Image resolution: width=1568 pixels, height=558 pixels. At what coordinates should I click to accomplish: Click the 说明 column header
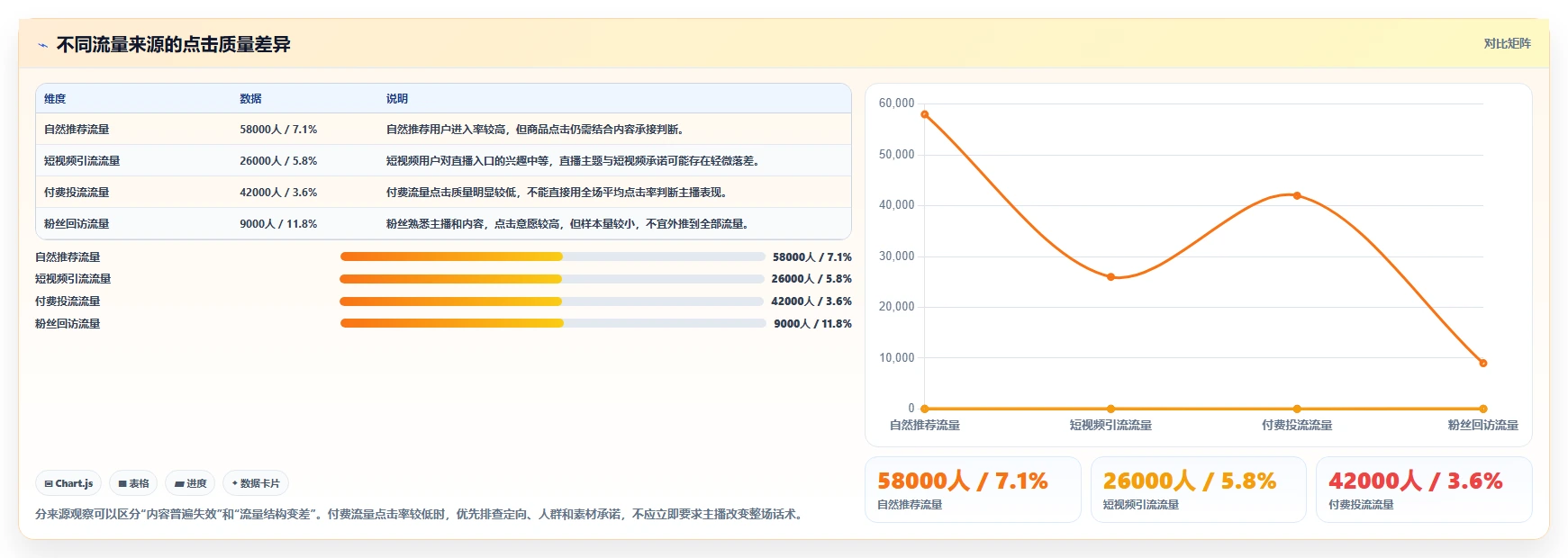397,99
